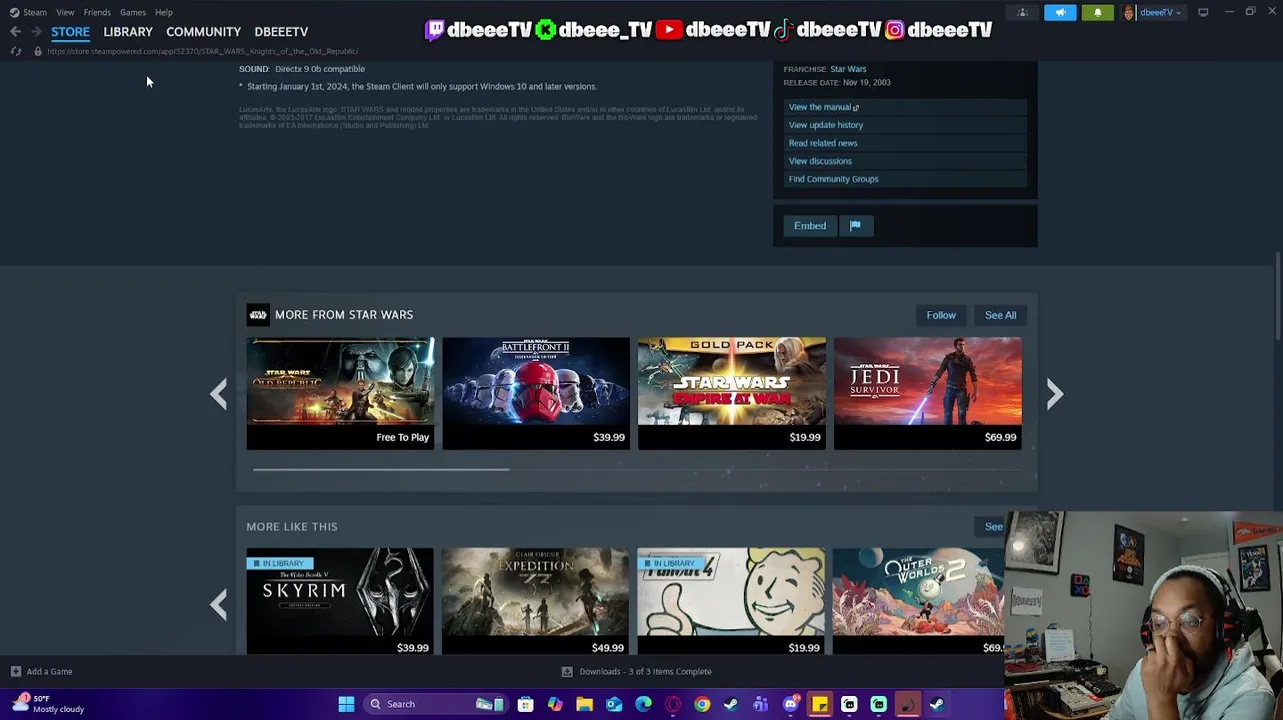Open the Fallout 4 game card

click(732, 602)
